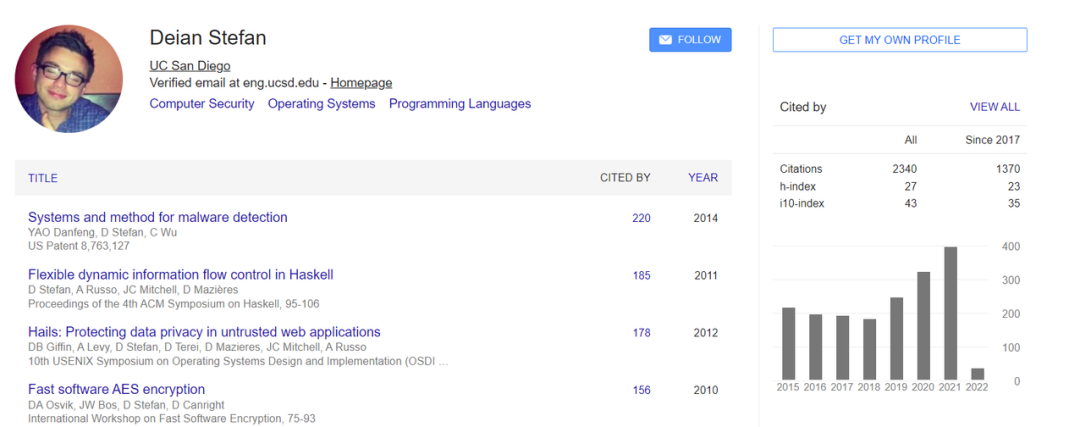Screen dimensions: 1080x427
Task: Open 'Fast software AES encryption' paper
Action: [116, 389]
